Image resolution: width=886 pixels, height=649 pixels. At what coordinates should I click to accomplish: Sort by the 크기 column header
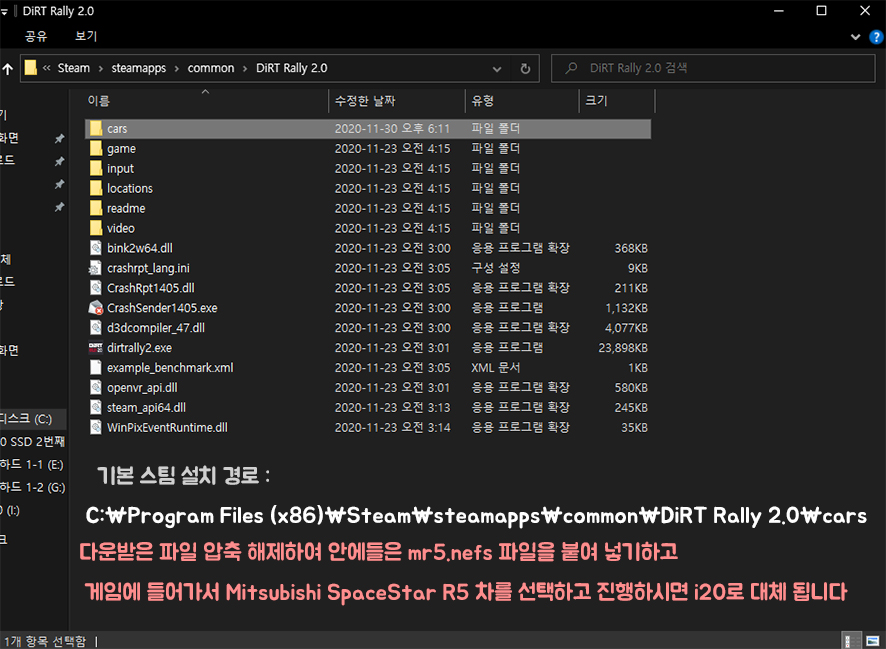point(596,101)
